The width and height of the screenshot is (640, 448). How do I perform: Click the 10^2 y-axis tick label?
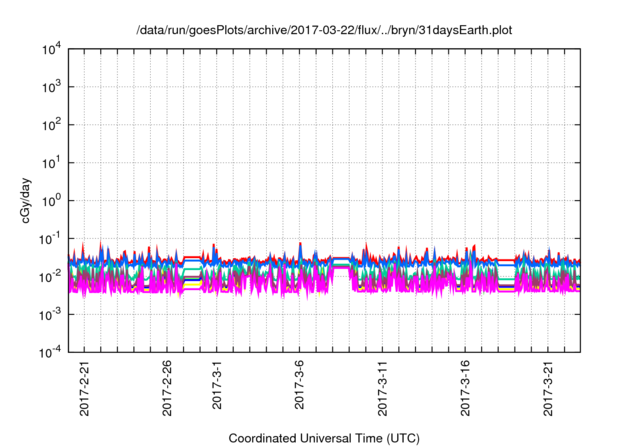point(52,126)
